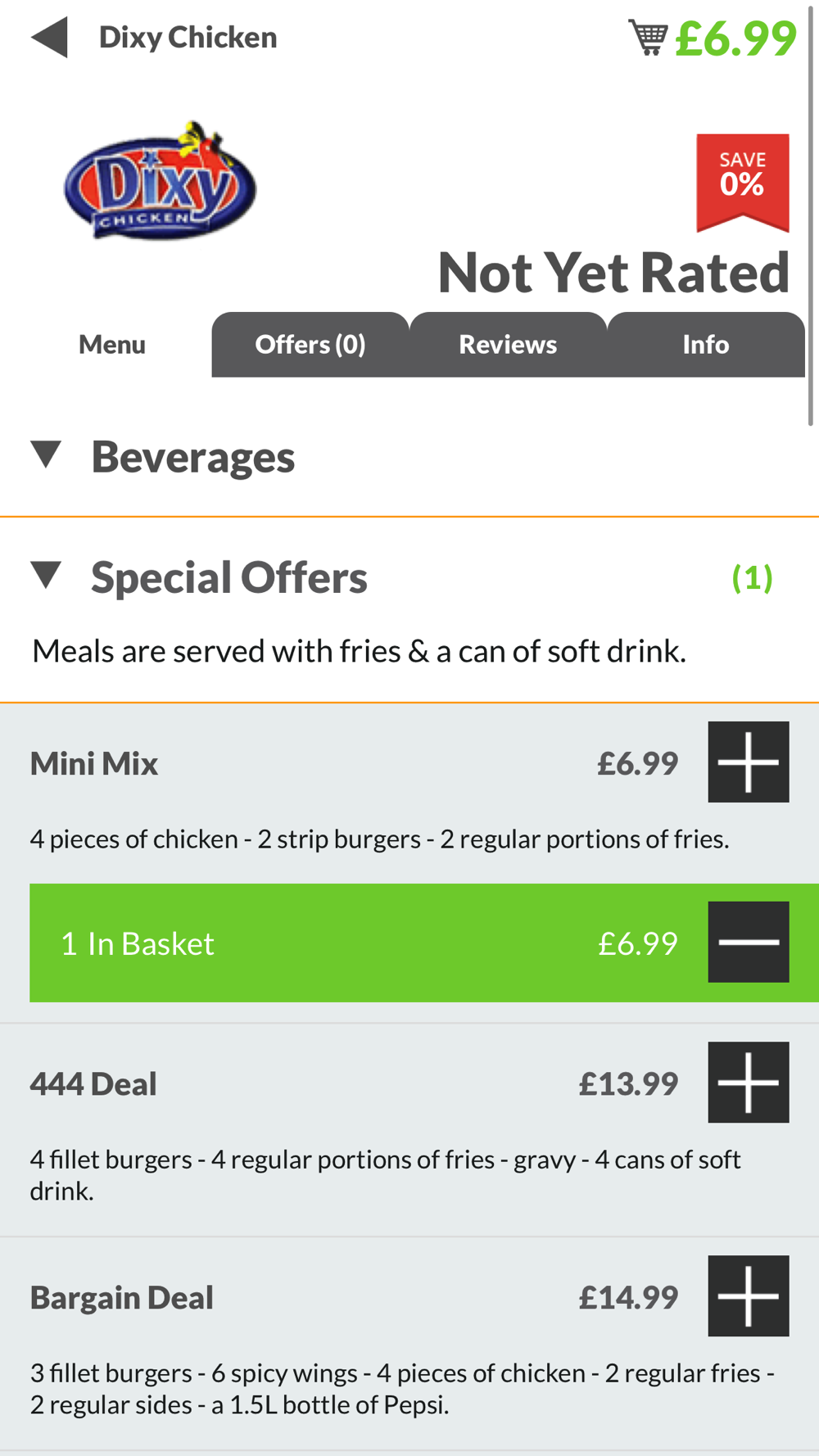The image size is (819, 1456).
Task: Expand the Beverages category heading
Action: [192, 457]
